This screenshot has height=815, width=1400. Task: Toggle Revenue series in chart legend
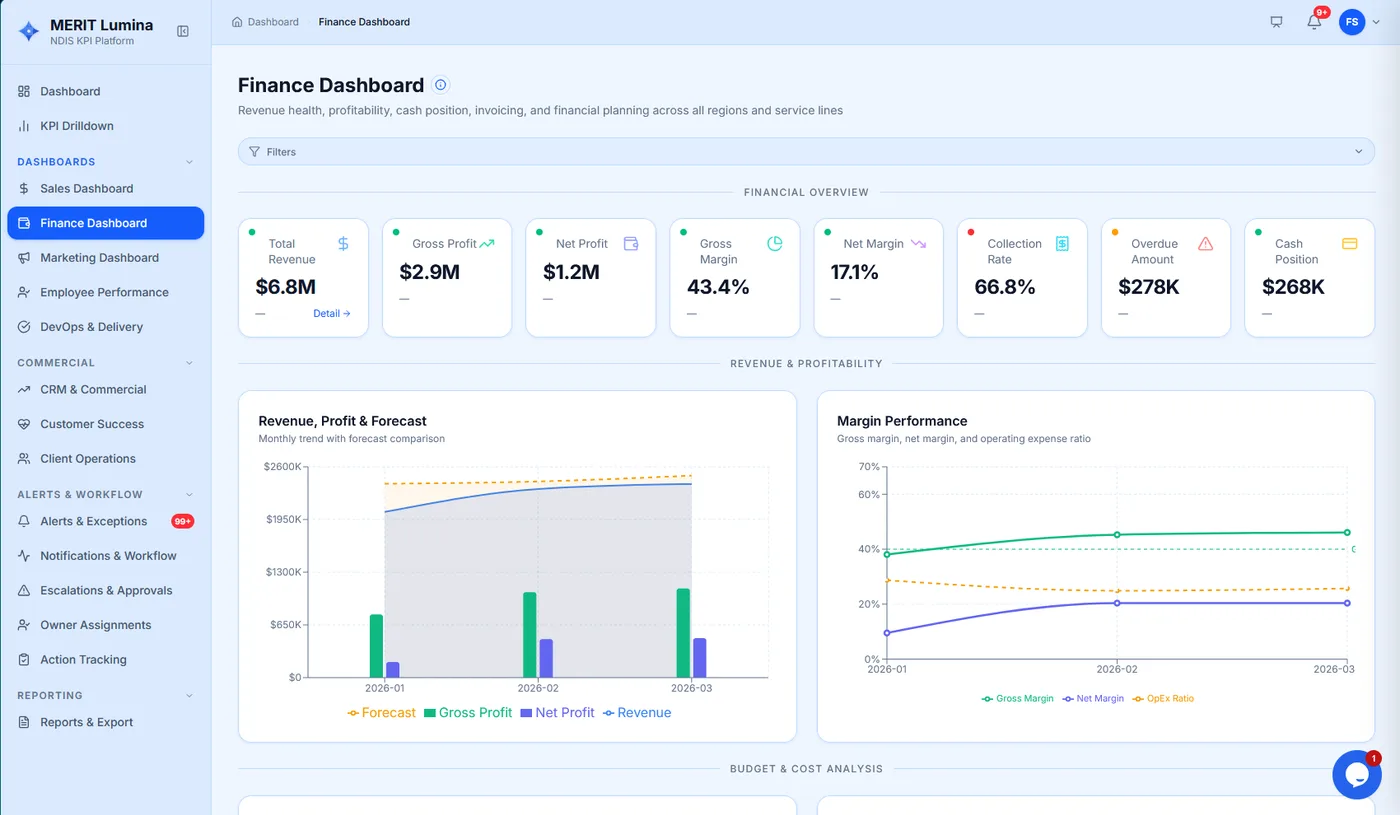[637, 713]
